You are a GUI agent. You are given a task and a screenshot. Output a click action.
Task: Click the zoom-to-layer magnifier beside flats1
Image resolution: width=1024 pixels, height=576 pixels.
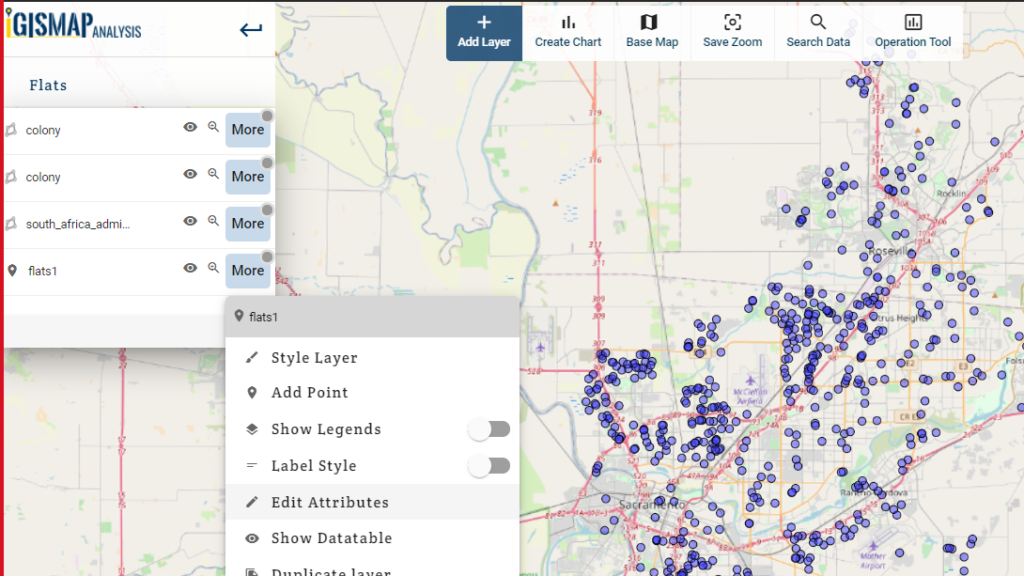coord(213,268)
